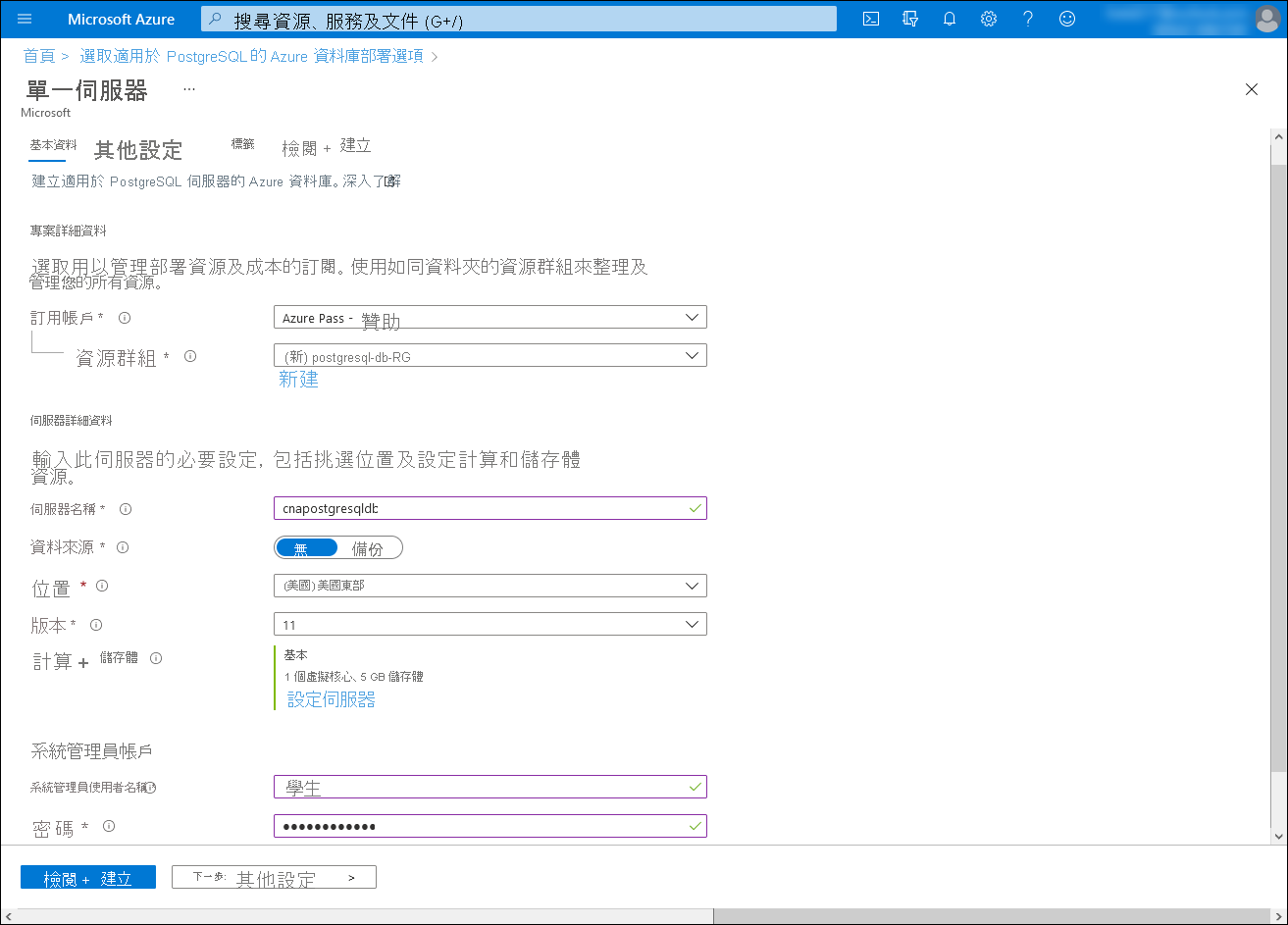Switch to the 其他設定 tab
1288x925 pixels.
138,150
